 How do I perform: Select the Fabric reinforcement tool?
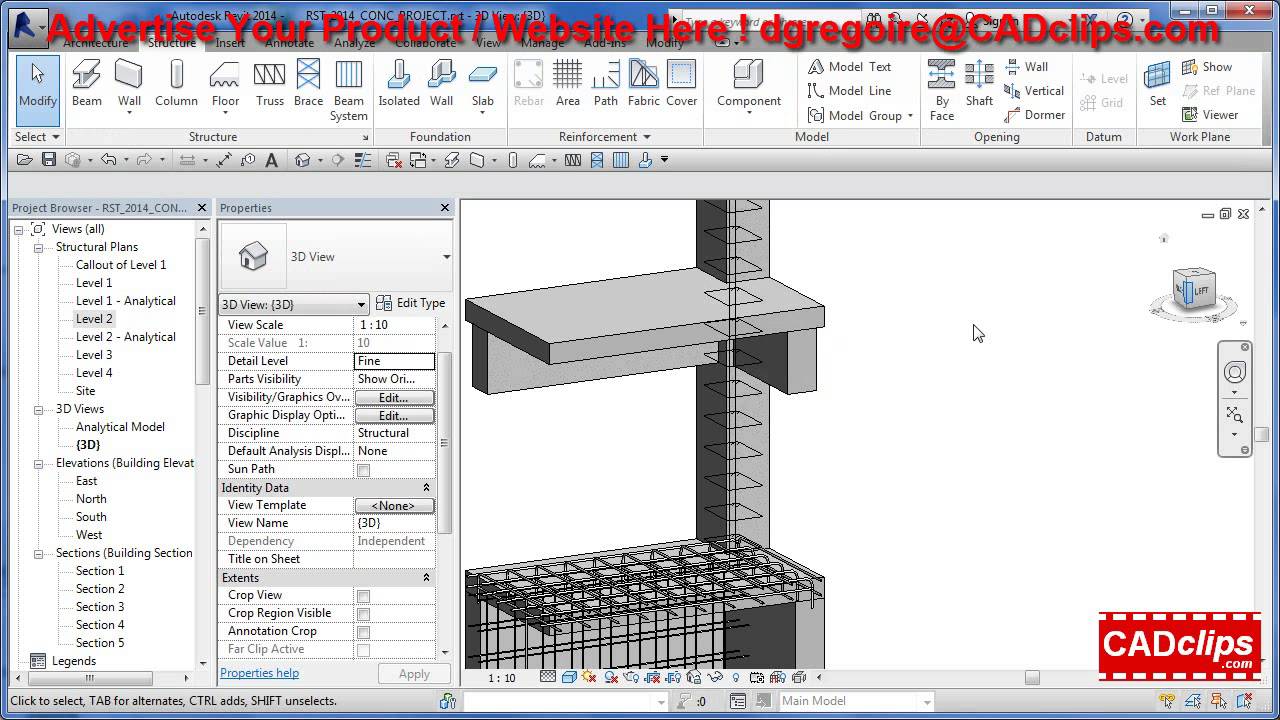coord(643,85)
